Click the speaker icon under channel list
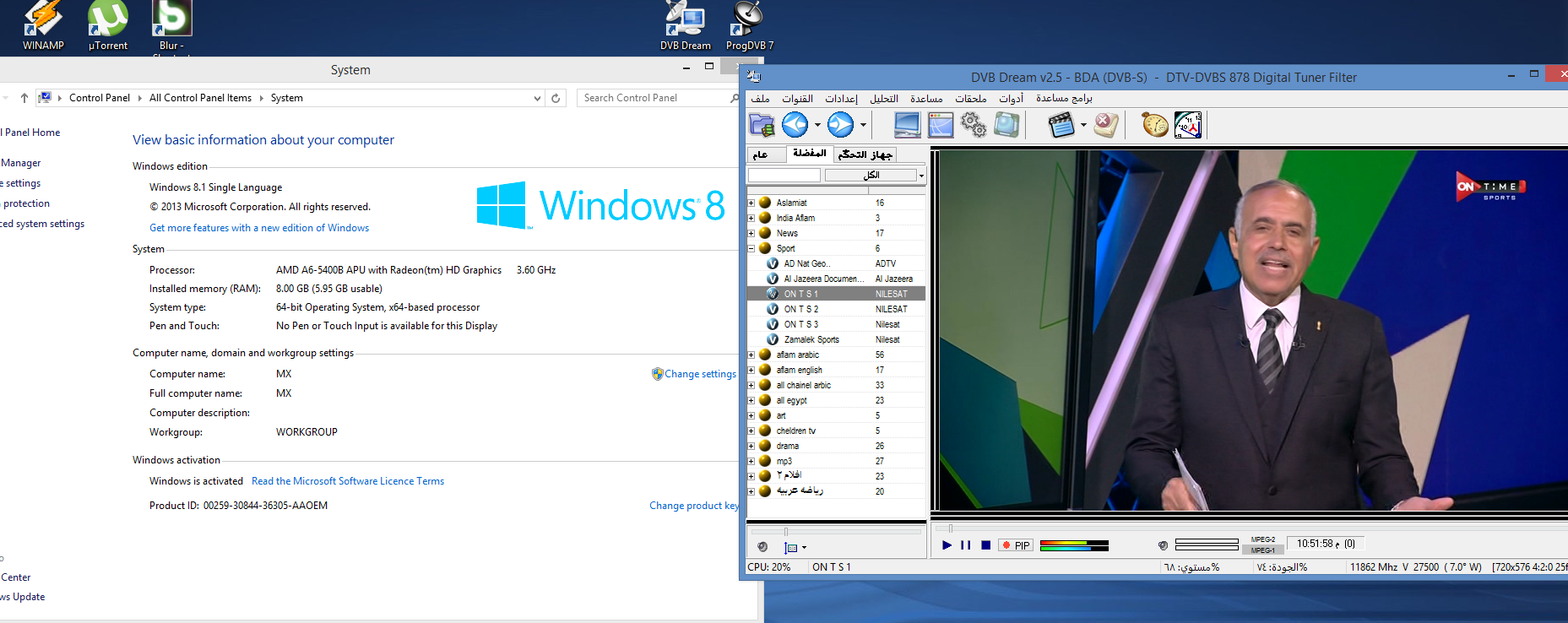Image resolution: width=1568 pixels, height=623 pixels. pyautogui.click(x=762, y=547)
